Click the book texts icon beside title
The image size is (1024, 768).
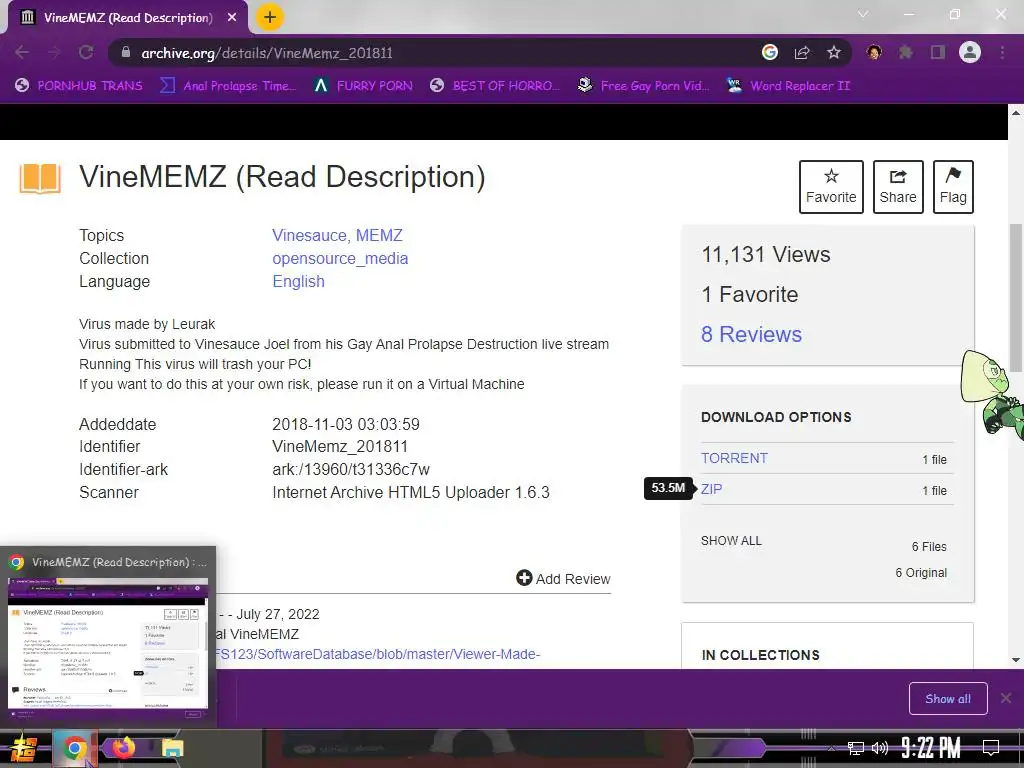tap(40, 179)
